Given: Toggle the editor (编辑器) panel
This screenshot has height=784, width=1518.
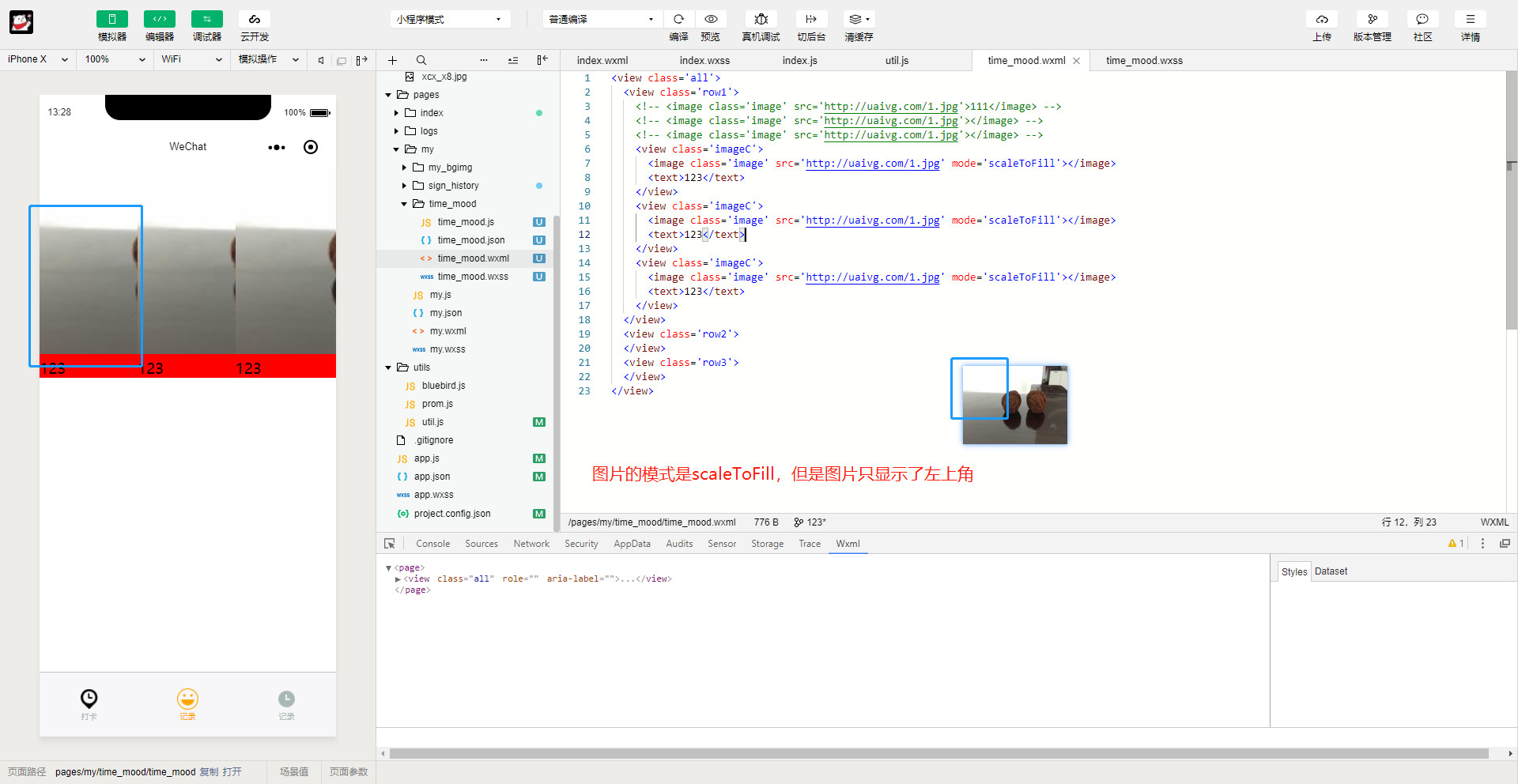Looking at the screenshot, I should (160, 19).
